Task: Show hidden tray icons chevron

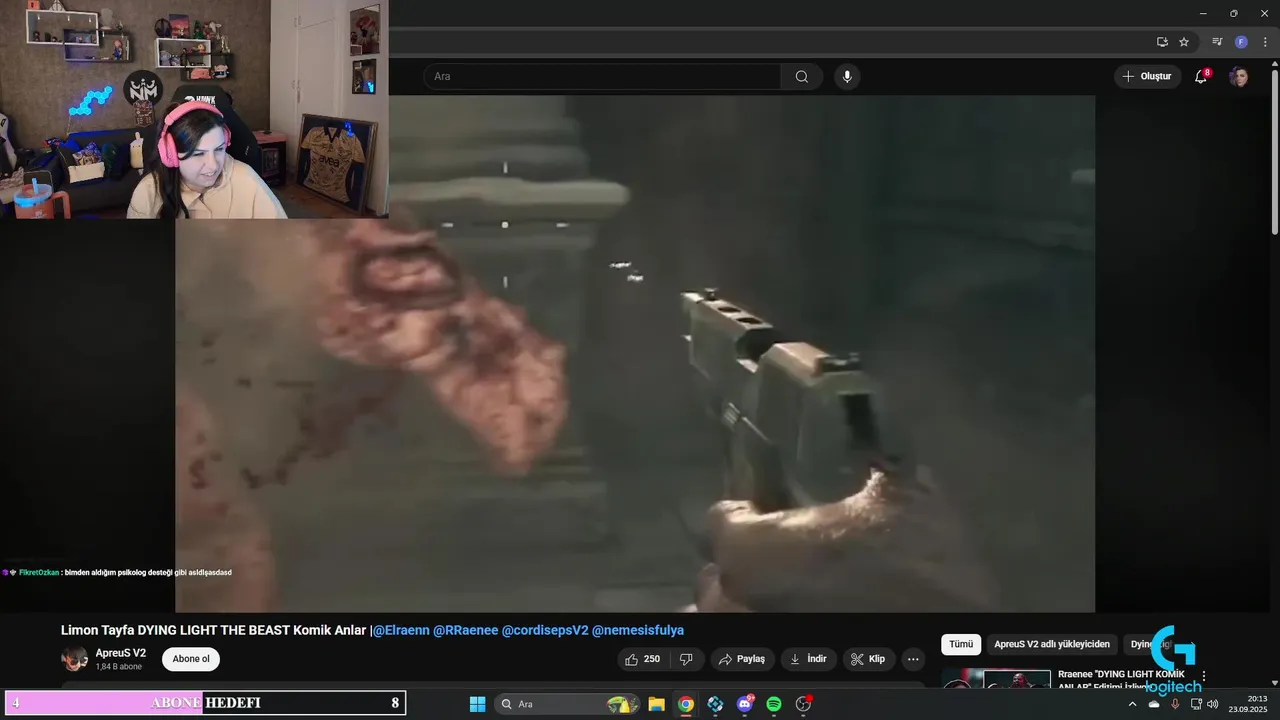Action: [1133, 704]
